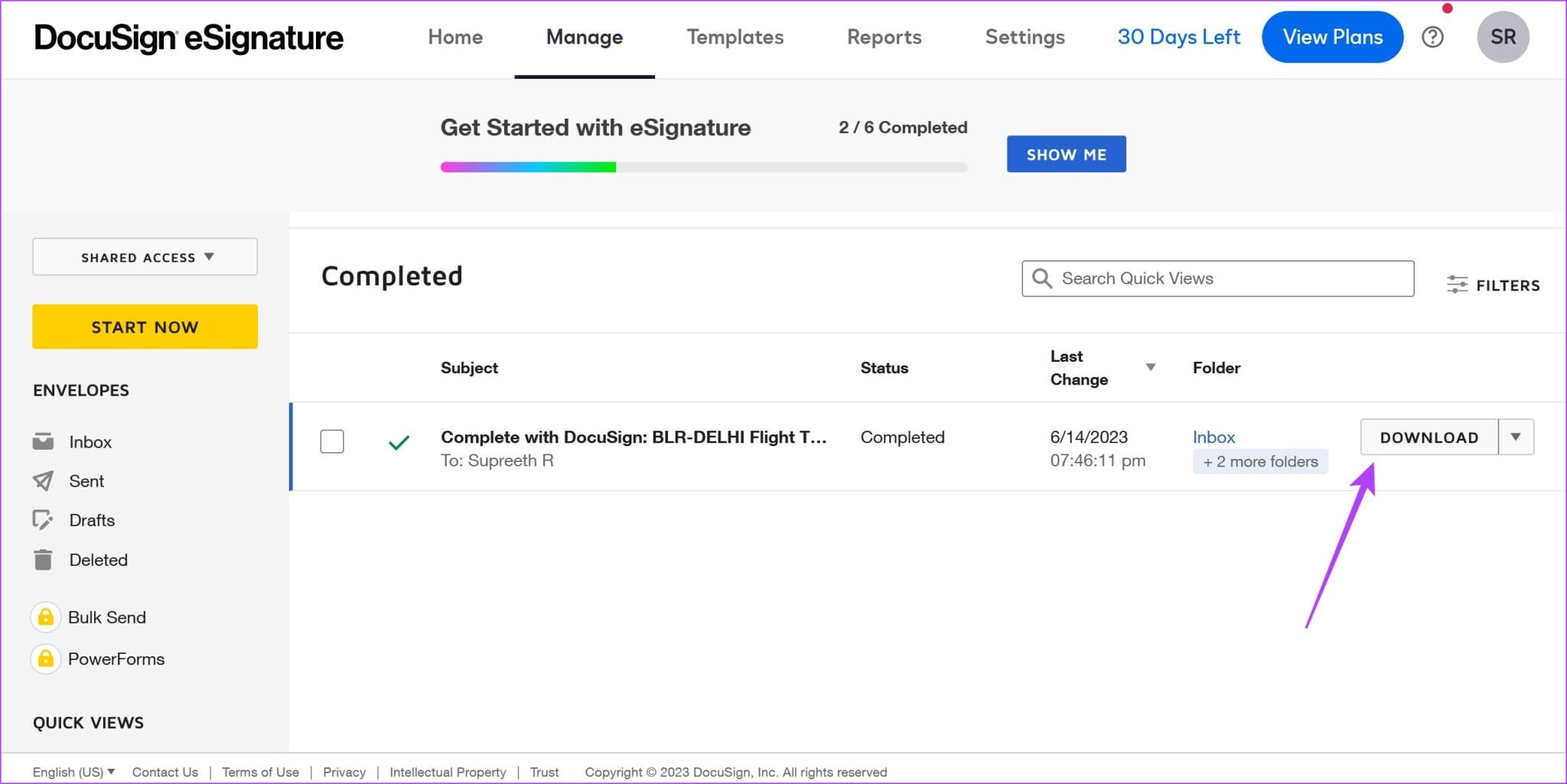
Task: Open the help question mark icon
Action: (x=1432, y=37)
